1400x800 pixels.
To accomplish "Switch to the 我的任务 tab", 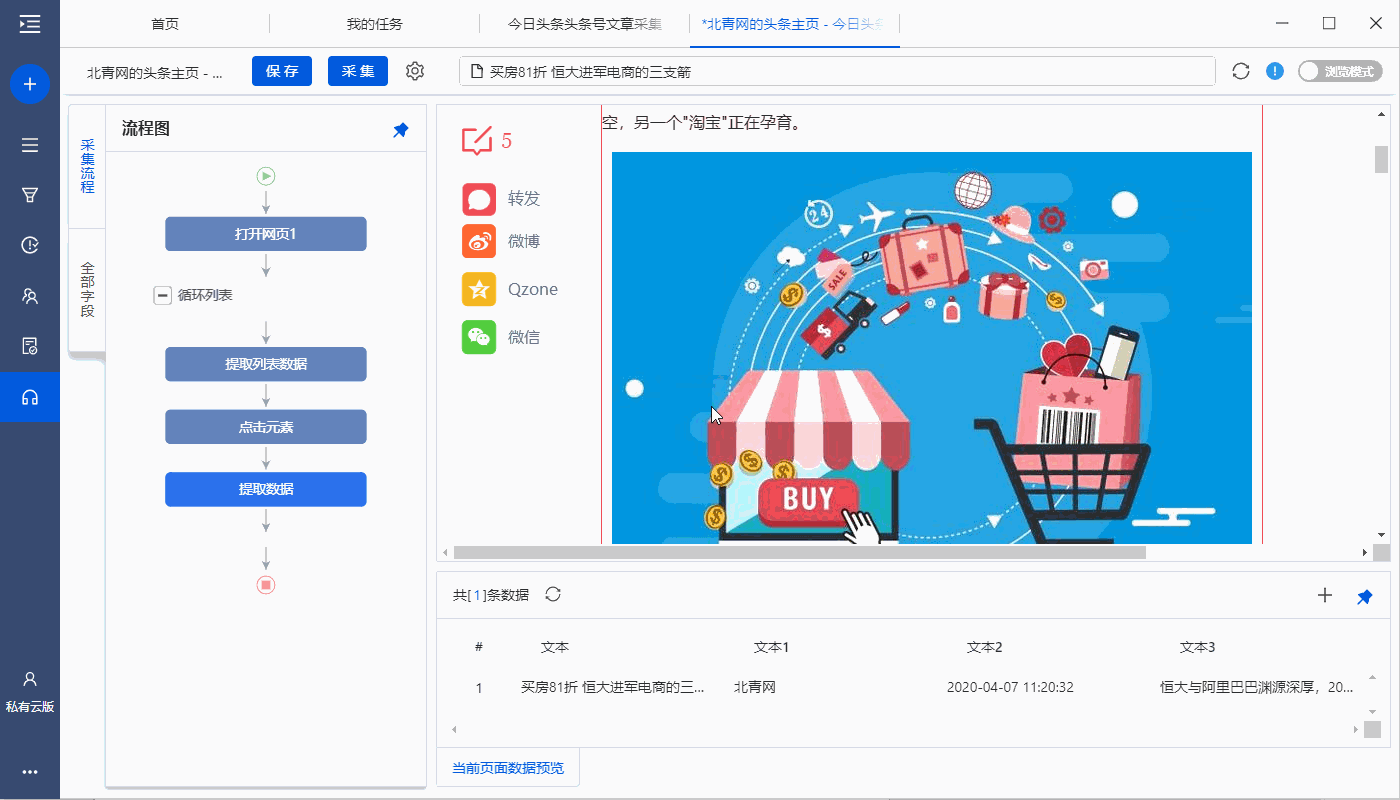I will pyautogui.click(x=374, y=24).
